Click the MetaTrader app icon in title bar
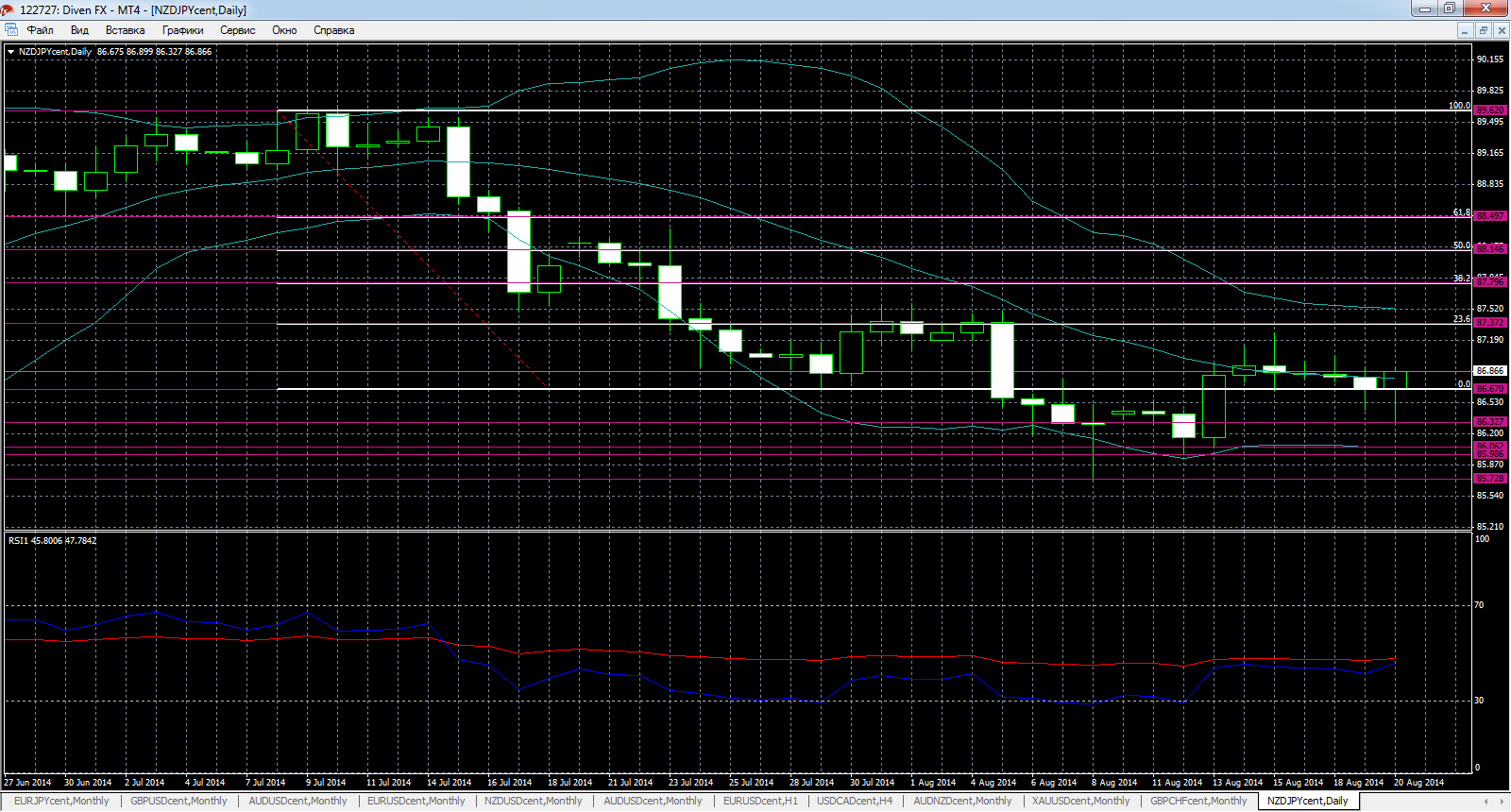Screen dimensions: 1511x812 pyautogui.click(x=8, y=9)
